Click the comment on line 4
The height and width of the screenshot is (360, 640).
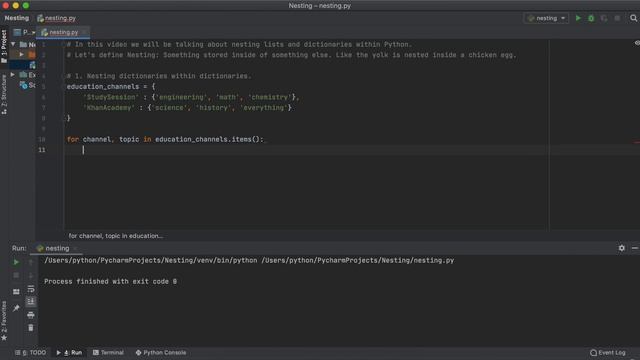(x=159, y=76)
